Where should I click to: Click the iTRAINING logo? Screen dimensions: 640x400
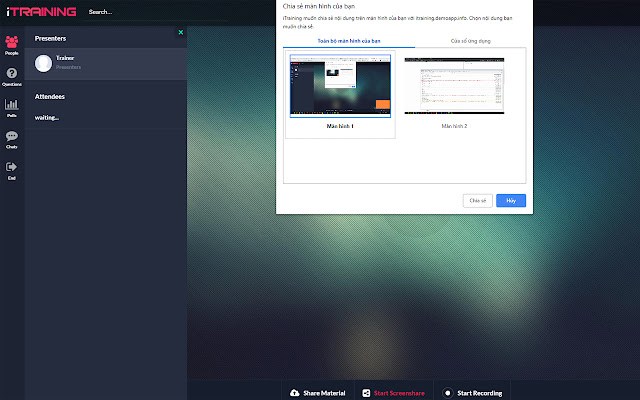click(x=41, y=12)
